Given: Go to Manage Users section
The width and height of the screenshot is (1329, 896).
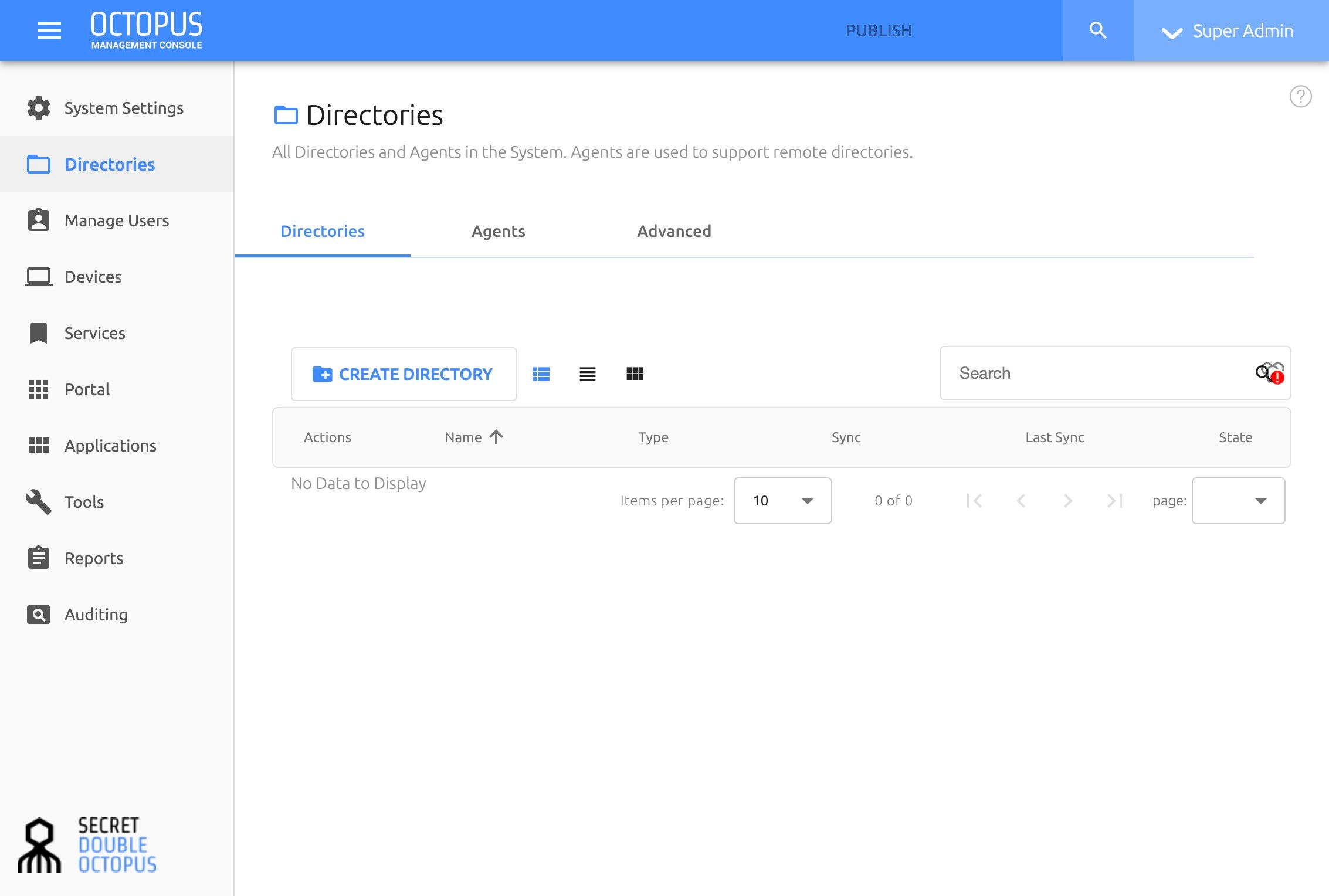Looking at the screenshot, I should [117, 220].
